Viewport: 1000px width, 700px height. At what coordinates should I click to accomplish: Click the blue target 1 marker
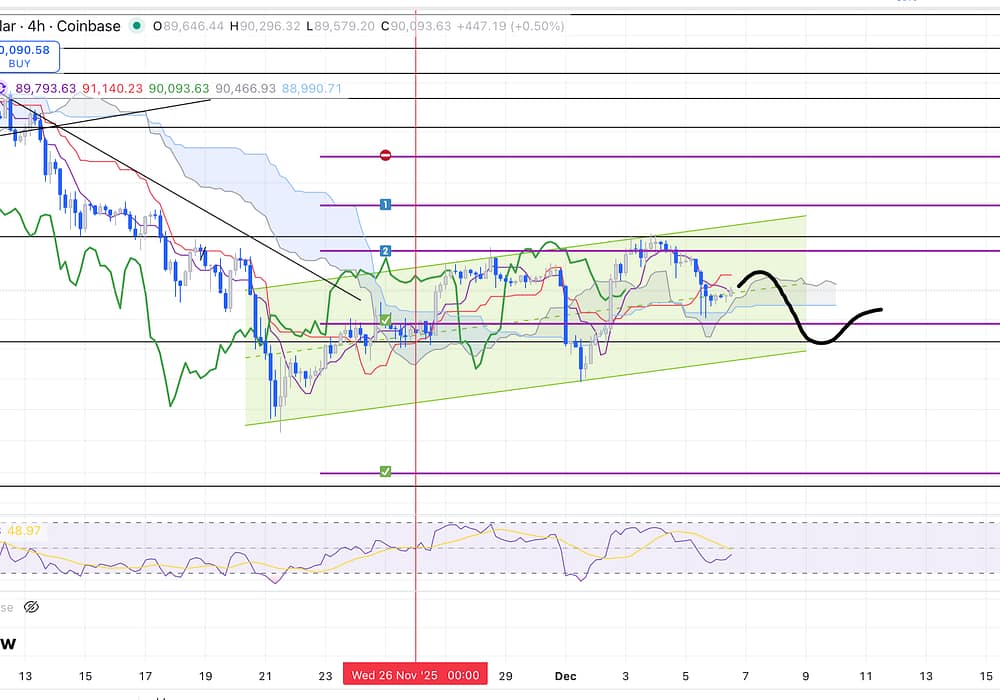[x=385, y=205]
